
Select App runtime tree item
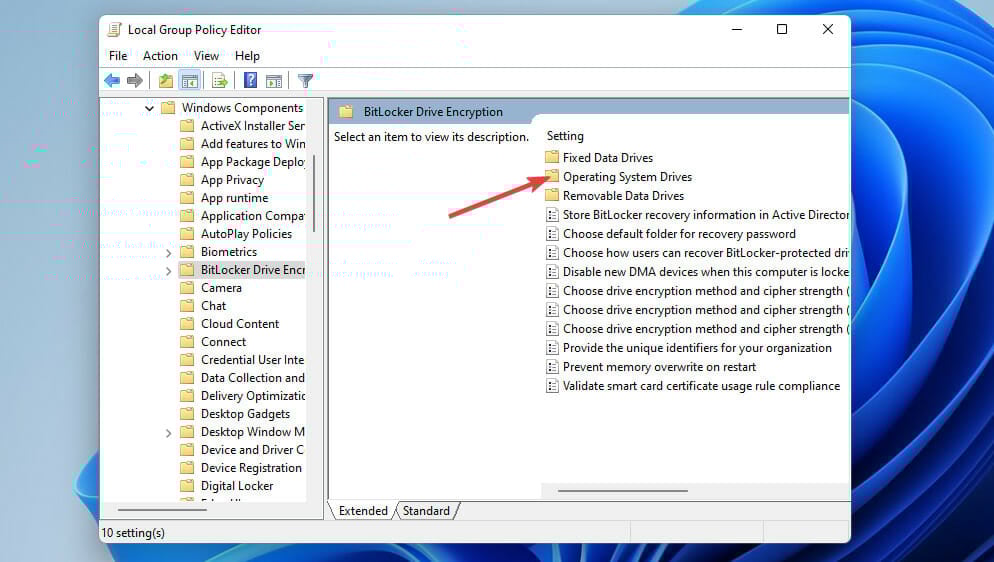235,198
